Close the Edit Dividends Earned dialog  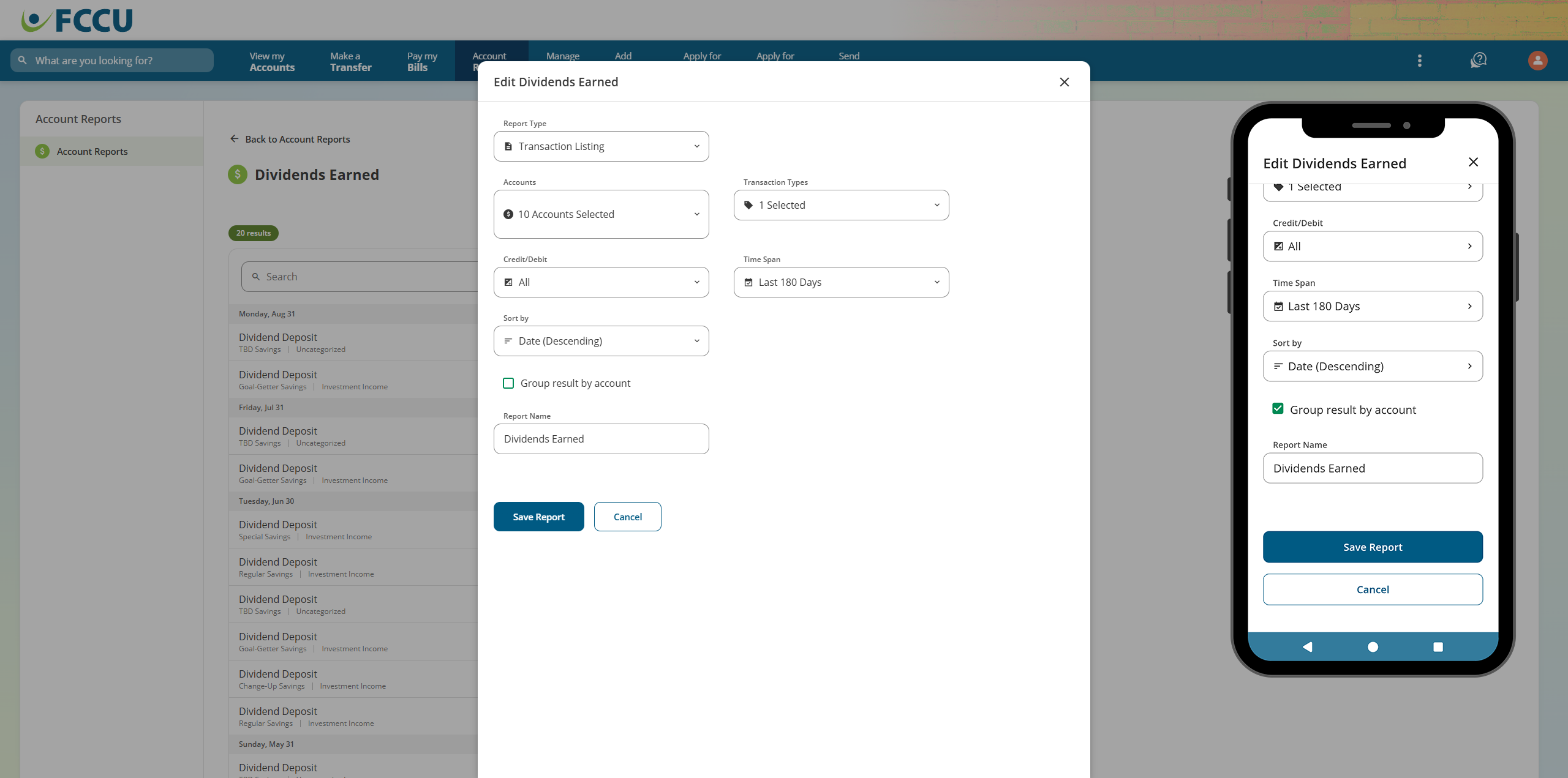pos(1065,82)
